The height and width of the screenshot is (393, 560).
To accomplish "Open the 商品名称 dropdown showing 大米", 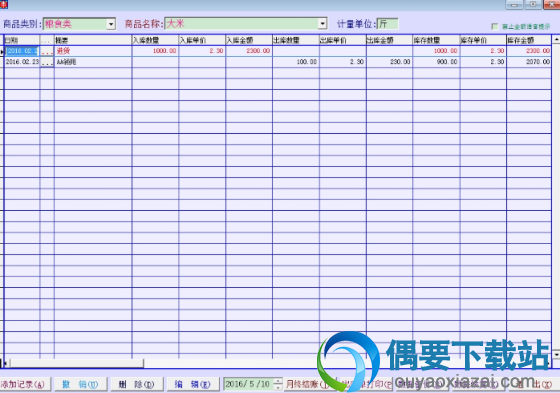I will pyautogui.click(x=322, y=24).
